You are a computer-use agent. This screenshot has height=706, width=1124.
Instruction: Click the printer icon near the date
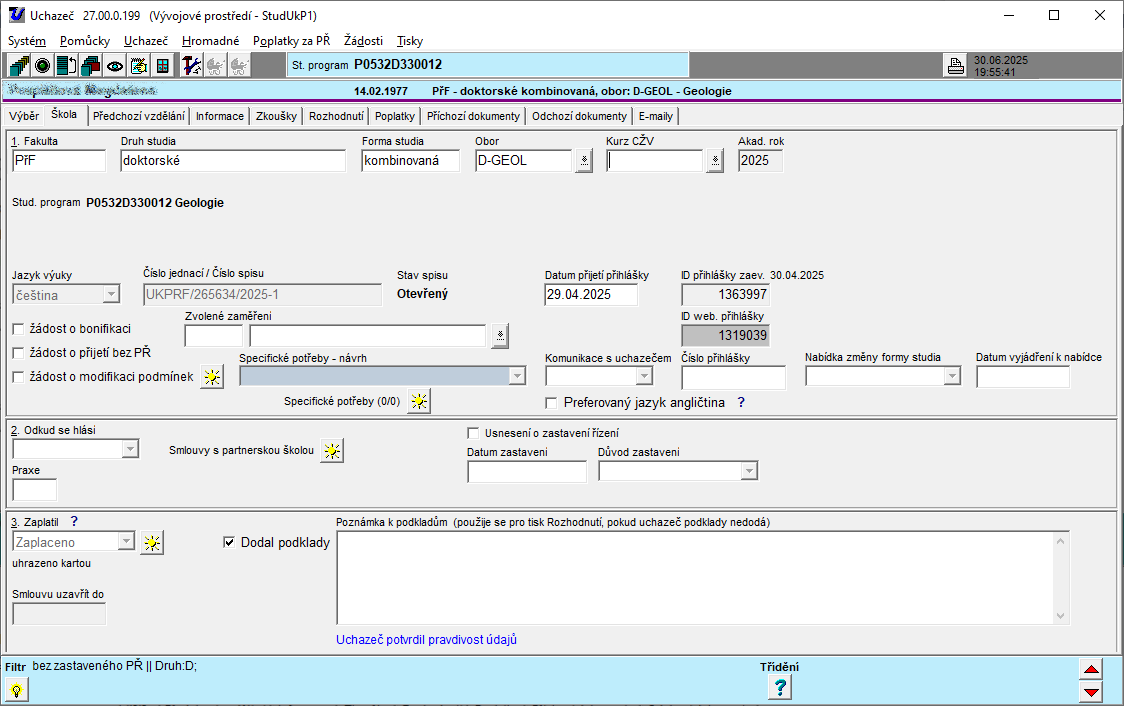point(955,66)
